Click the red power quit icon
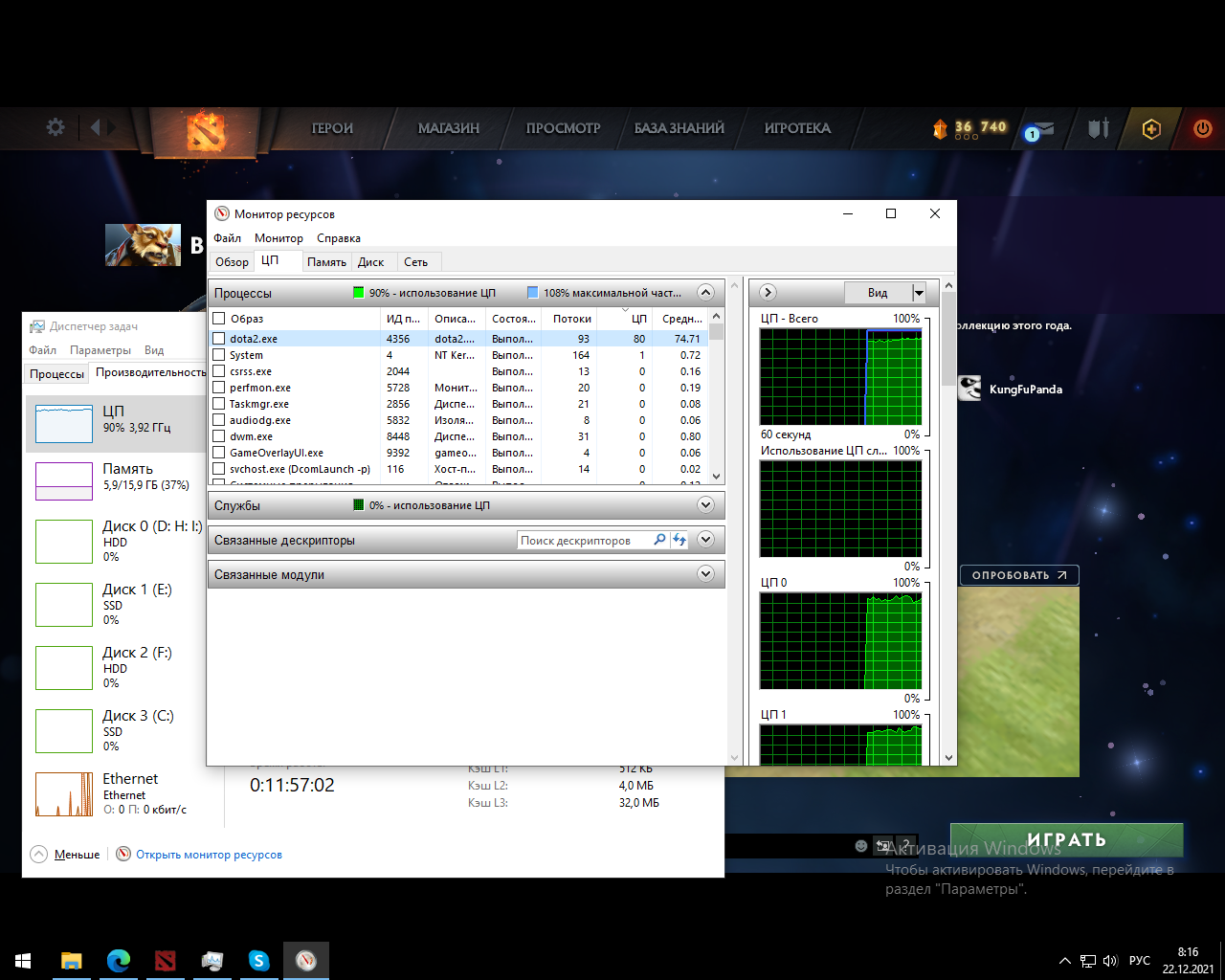 (1203, 128)
